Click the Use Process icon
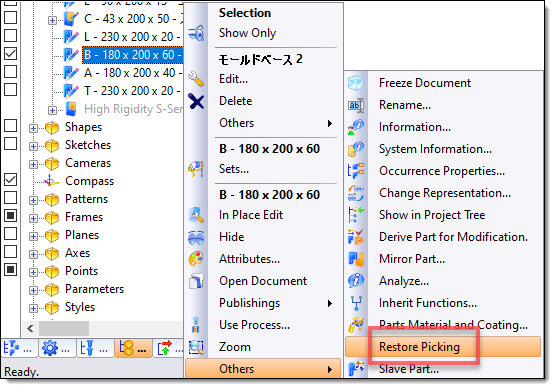The height and width of the screenshot is (389, 555). [196, 325]
